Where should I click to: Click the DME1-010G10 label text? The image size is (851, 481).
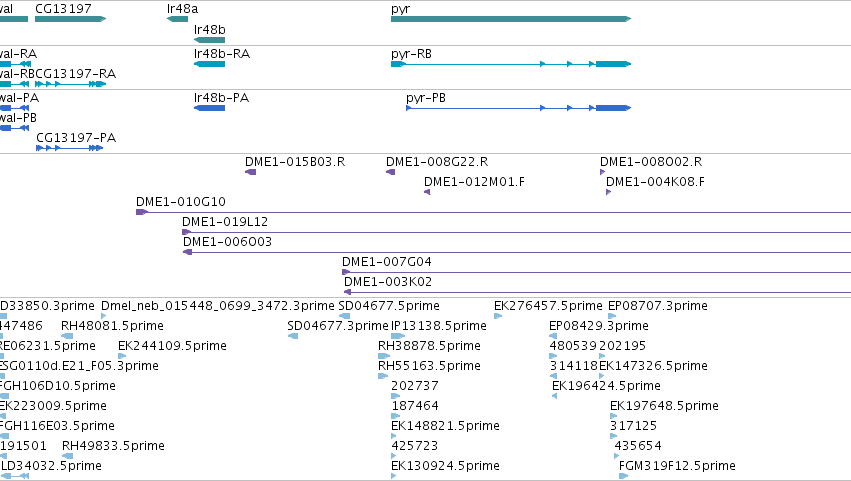coord(181,202)
